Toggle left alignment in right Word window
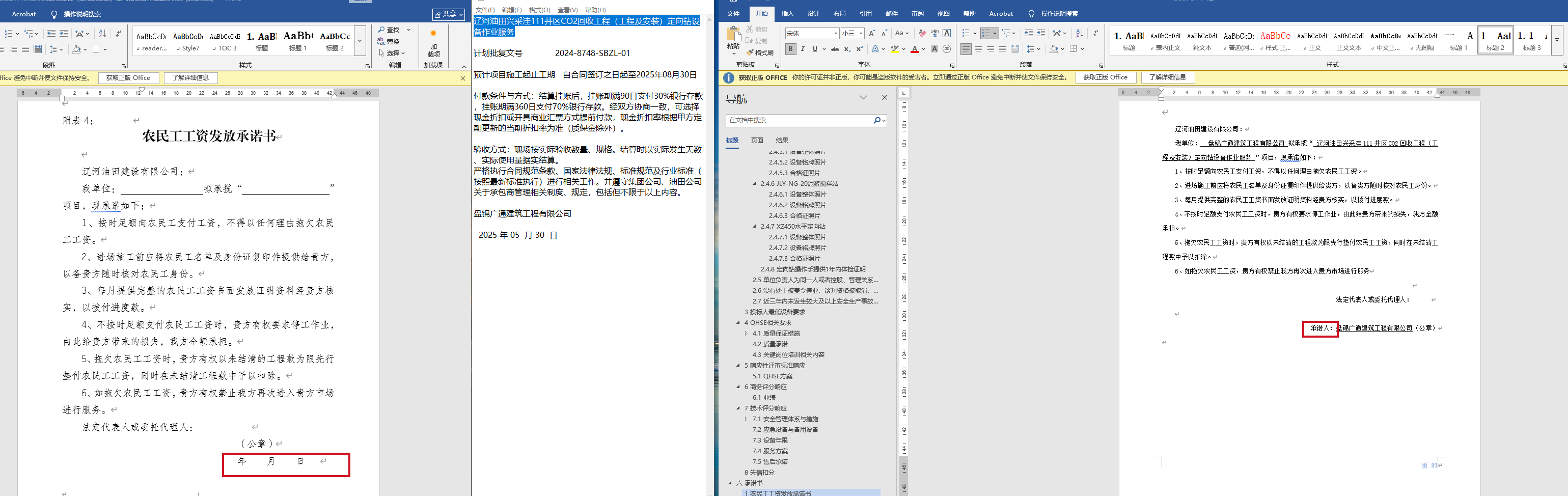The height and width of the screenshot is (496, 1568). (x=966, y=49)
